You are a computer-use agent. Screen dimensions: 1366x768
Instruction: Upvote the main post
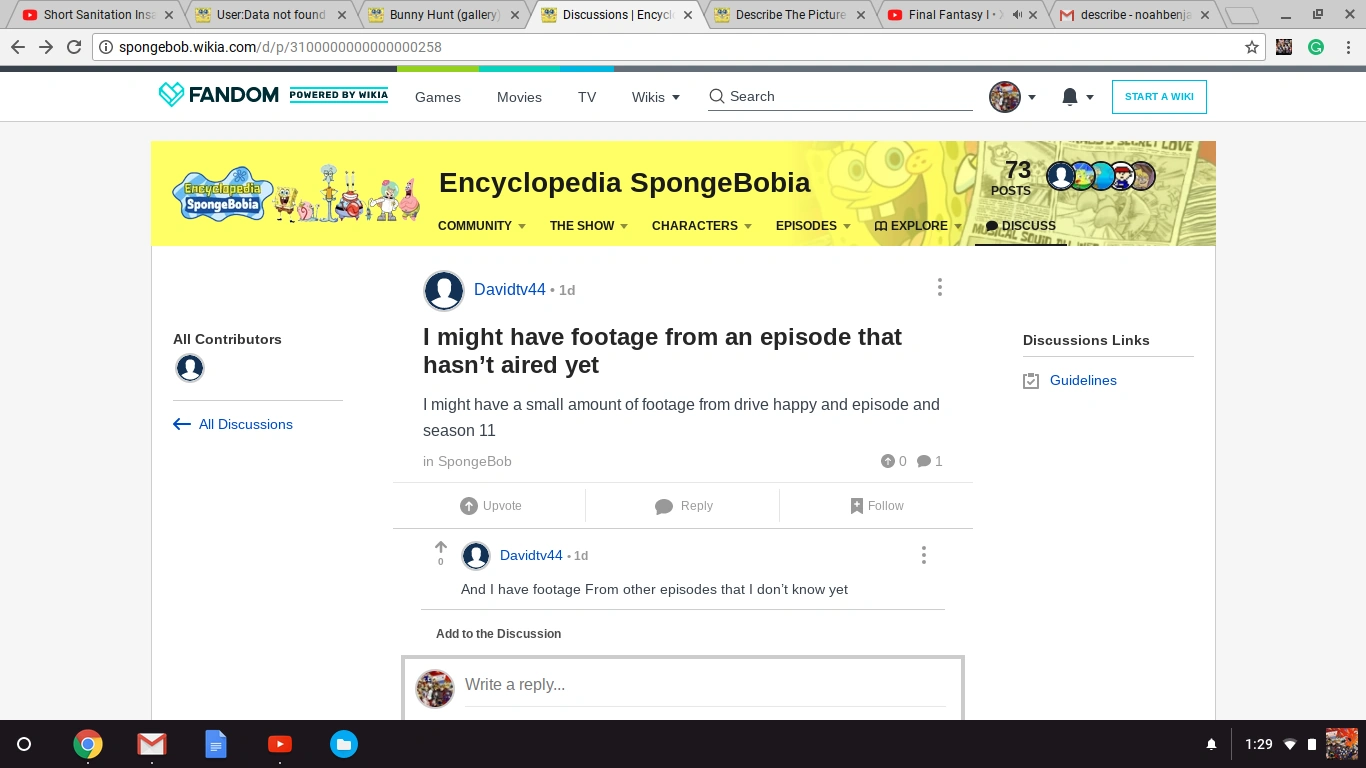point(491,506)
